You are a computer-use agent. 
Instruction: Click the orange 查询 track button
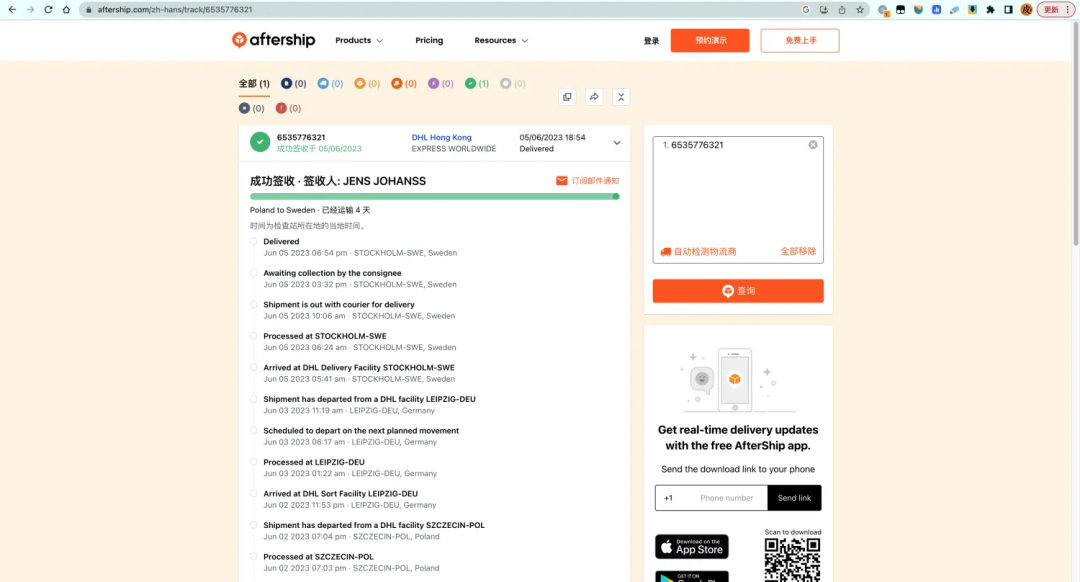click(x=738, y=291)
